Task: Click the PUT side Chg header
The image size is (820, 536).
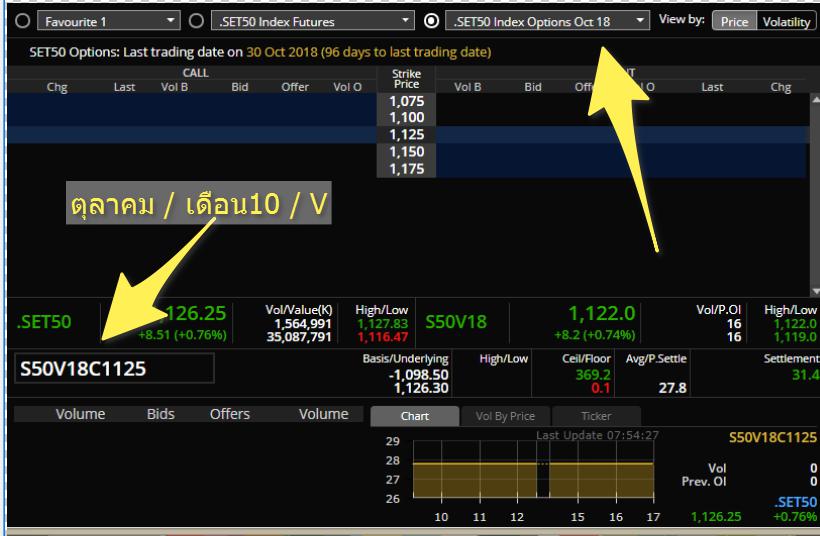Action: point(780,87)
